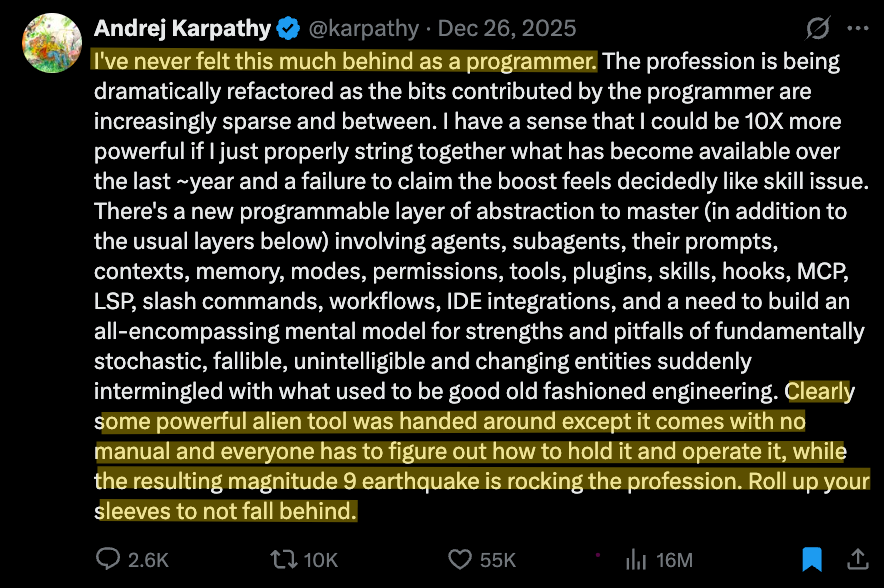Click the Andrej Karpathy display name

click(182, 28)
